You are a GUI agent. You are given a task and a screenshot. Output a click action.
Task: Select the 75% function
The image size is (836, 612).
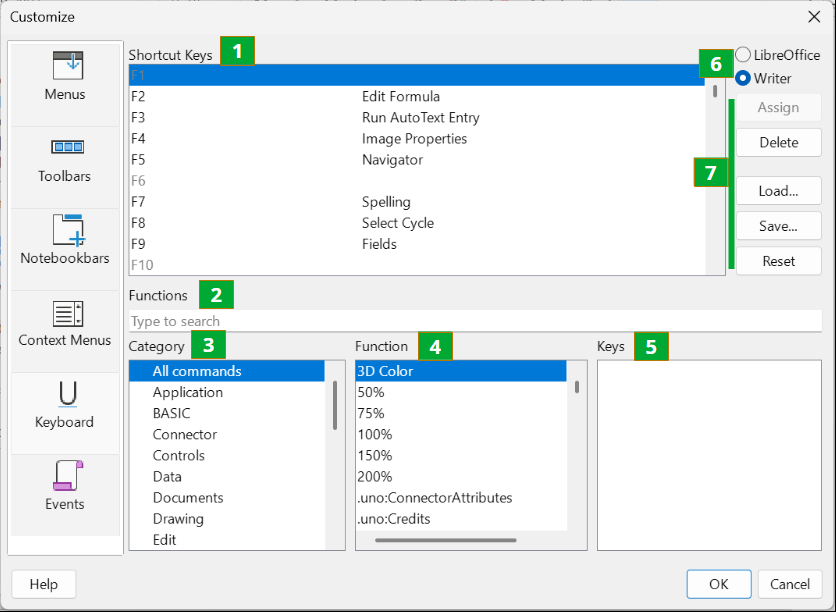click(461, 413)
